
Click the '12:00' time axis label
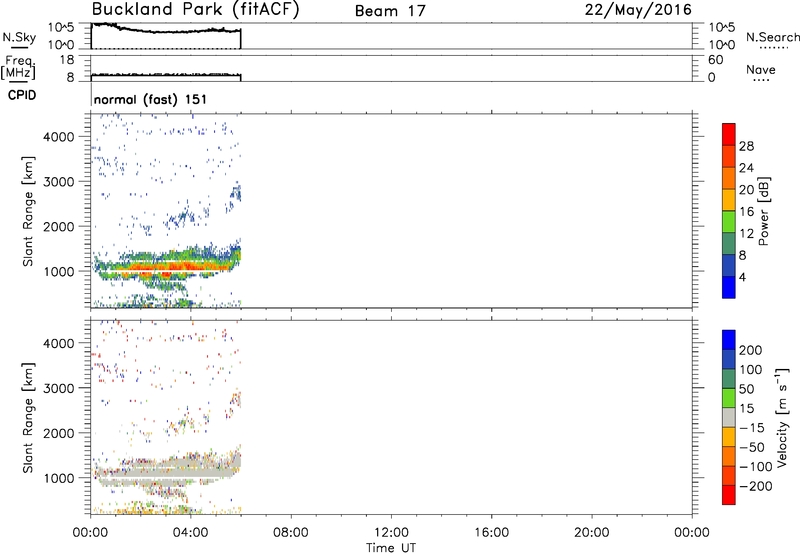click(x=391, y=533)
